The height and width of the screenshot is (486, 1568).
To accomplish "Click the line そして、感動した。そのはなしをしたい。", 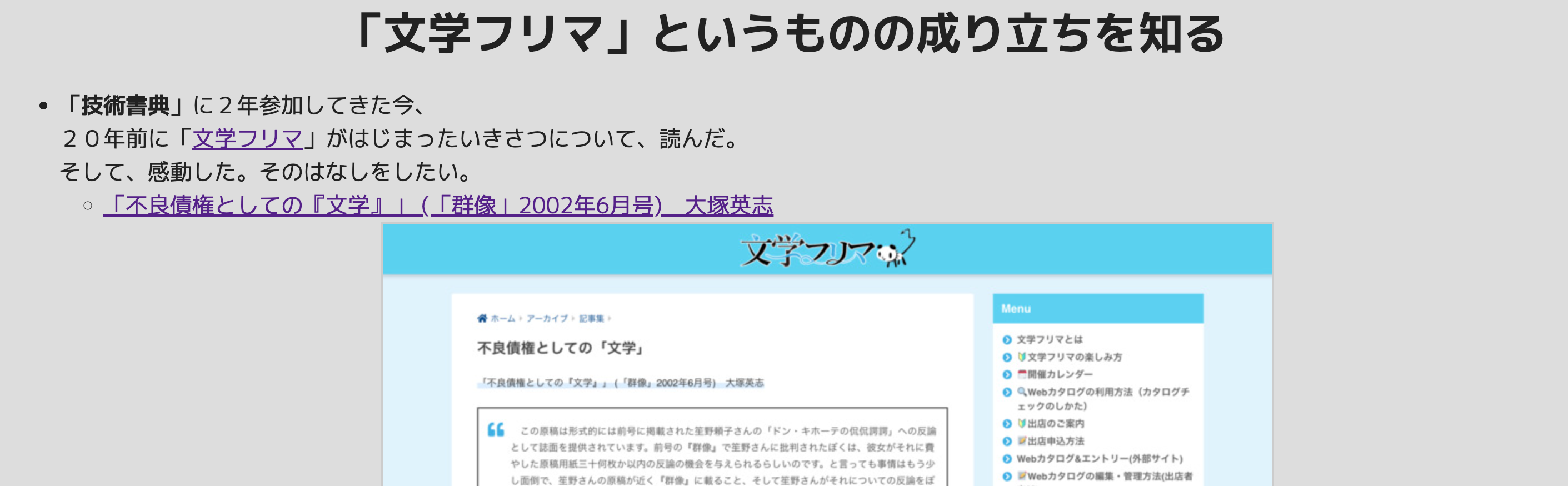I will (266, 172).
